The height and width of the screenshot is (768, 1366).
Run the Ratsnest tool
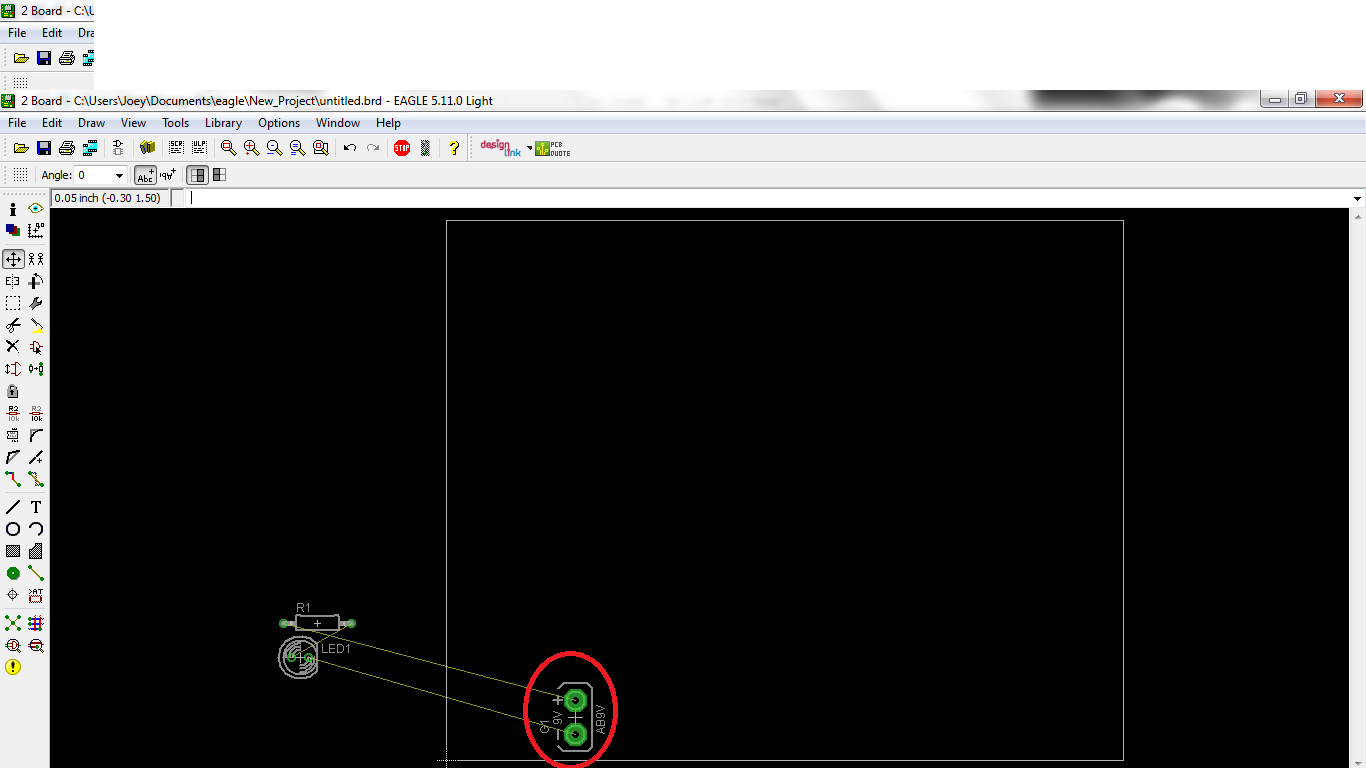(13, 623)
